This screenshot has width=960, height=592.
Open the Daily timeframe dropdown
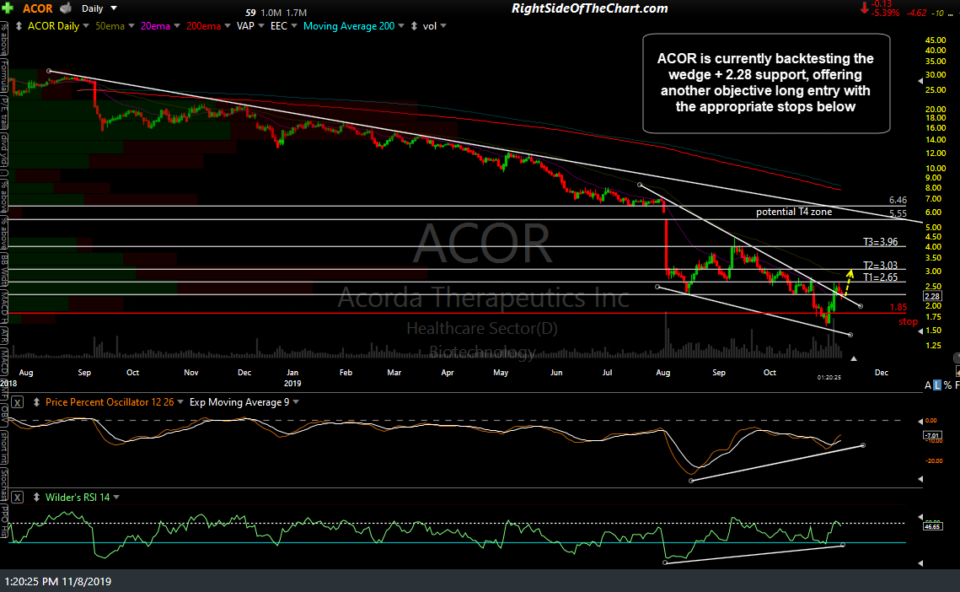(96, 8)
